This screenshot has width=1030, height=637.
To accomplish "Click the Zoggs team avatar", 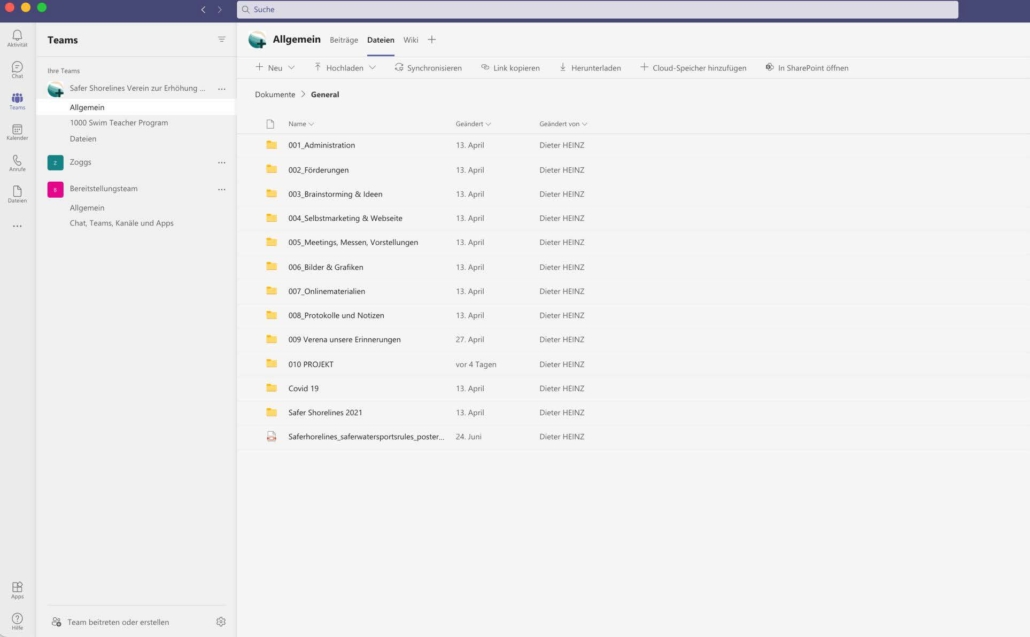I will point(55,162).
